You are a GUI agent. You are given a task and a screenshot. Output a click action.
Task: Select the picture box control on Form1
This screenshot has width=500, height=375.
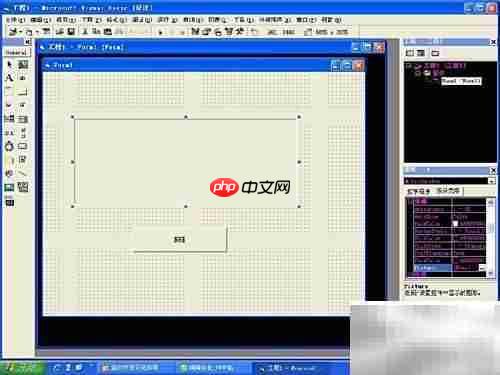click(x=186, y=162)
